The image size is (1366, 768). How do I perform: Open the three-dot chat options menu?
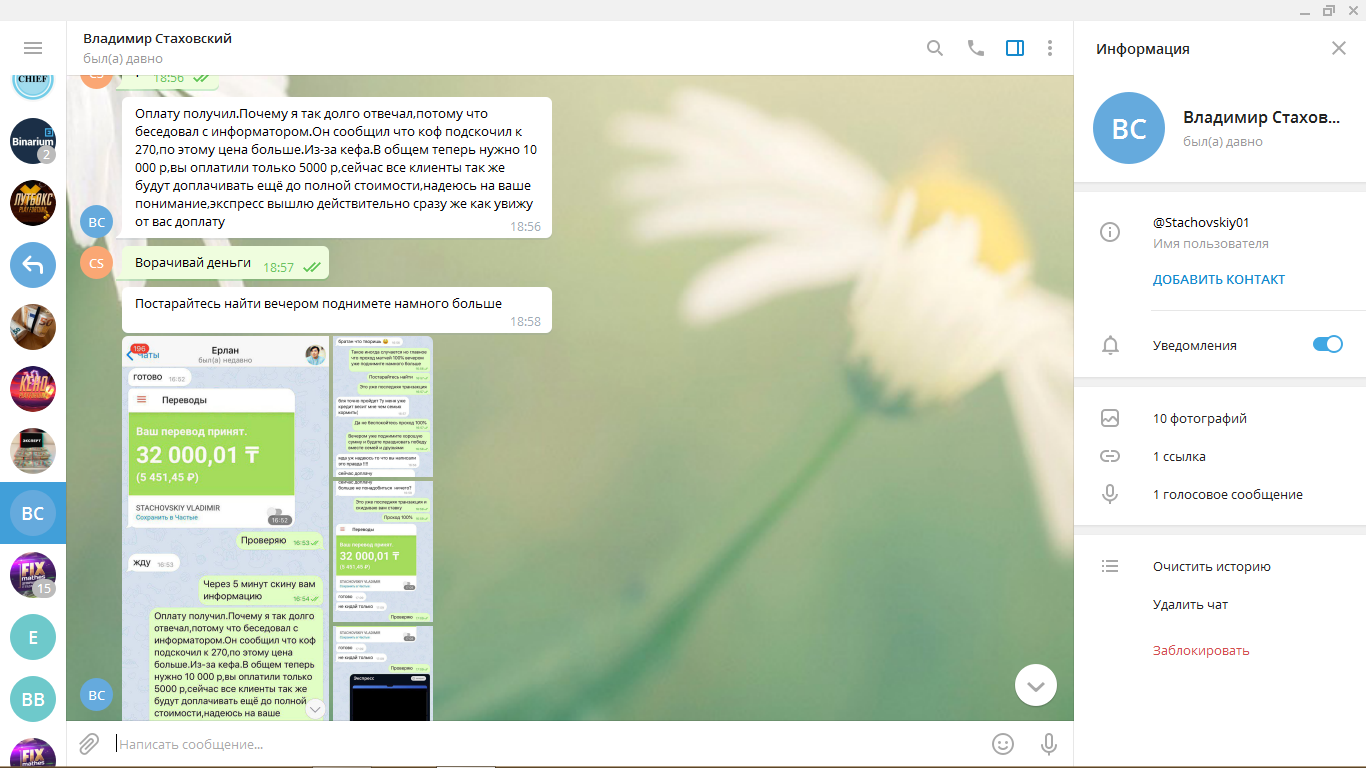(x=1049, y=48)
